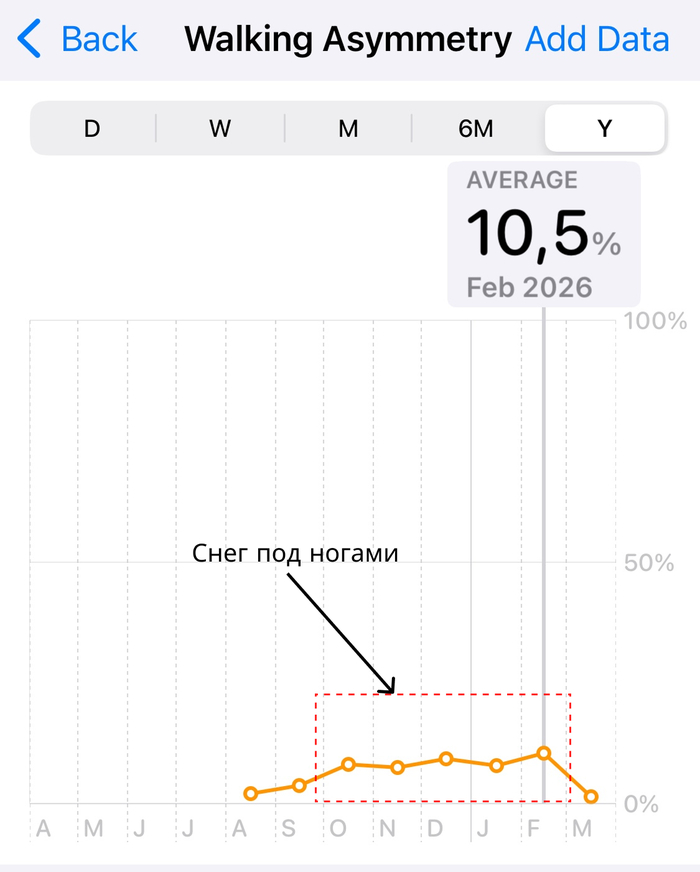
Task: Tap the 100% y-axis label
Action: point(655,322)
